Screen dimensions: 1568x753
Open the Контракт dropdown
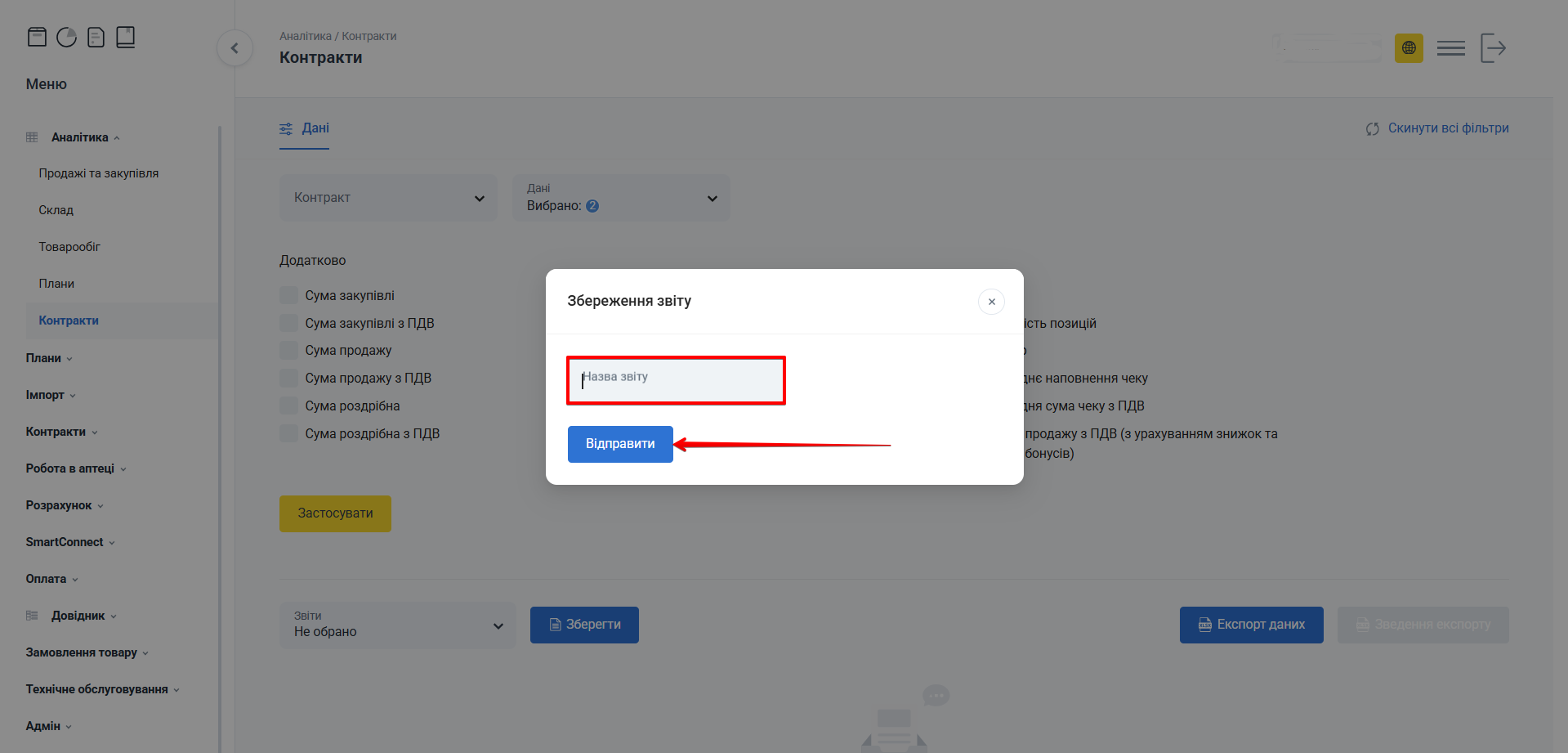click(x=388, y=198)
